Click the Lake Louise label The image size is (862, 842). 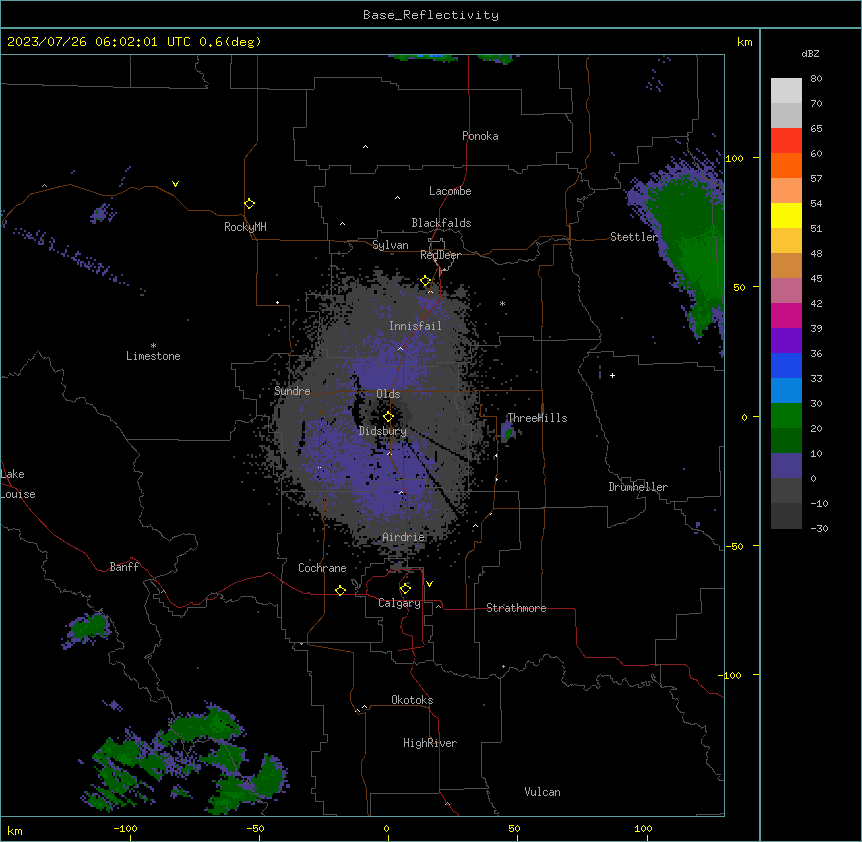click(18, 484)
